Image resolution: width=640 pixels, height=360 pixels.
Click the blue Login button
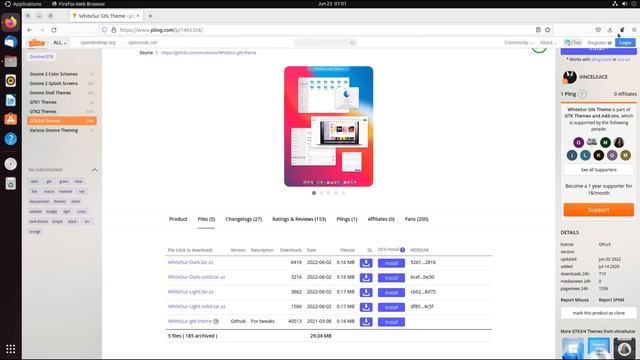click(625, 42)
